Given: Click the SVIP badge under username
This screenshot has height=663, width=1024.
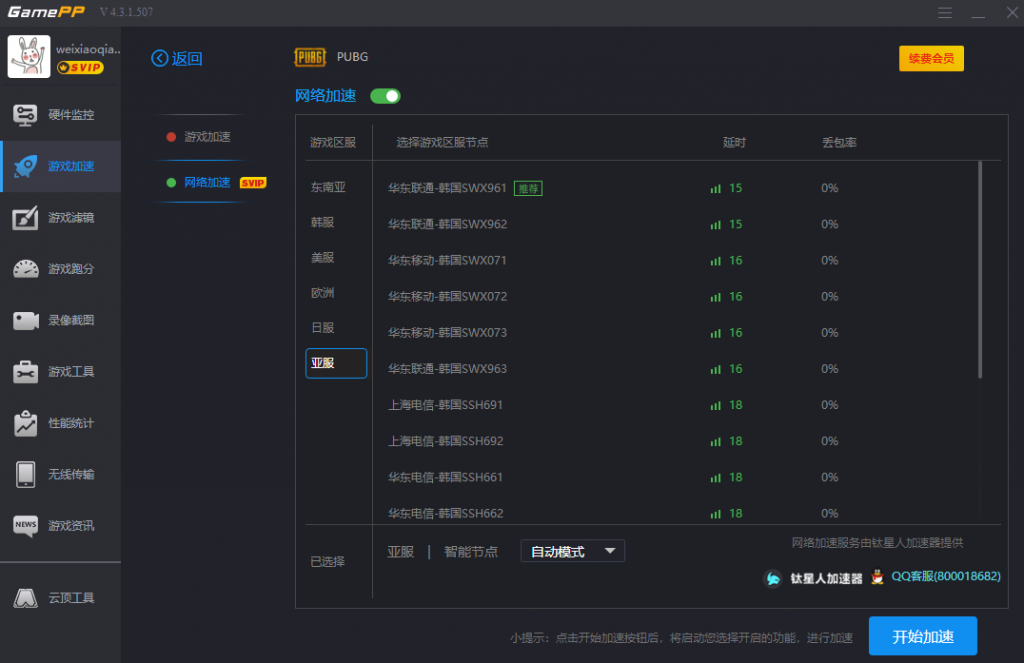Looking at the screenshot, I should point(80,67).
